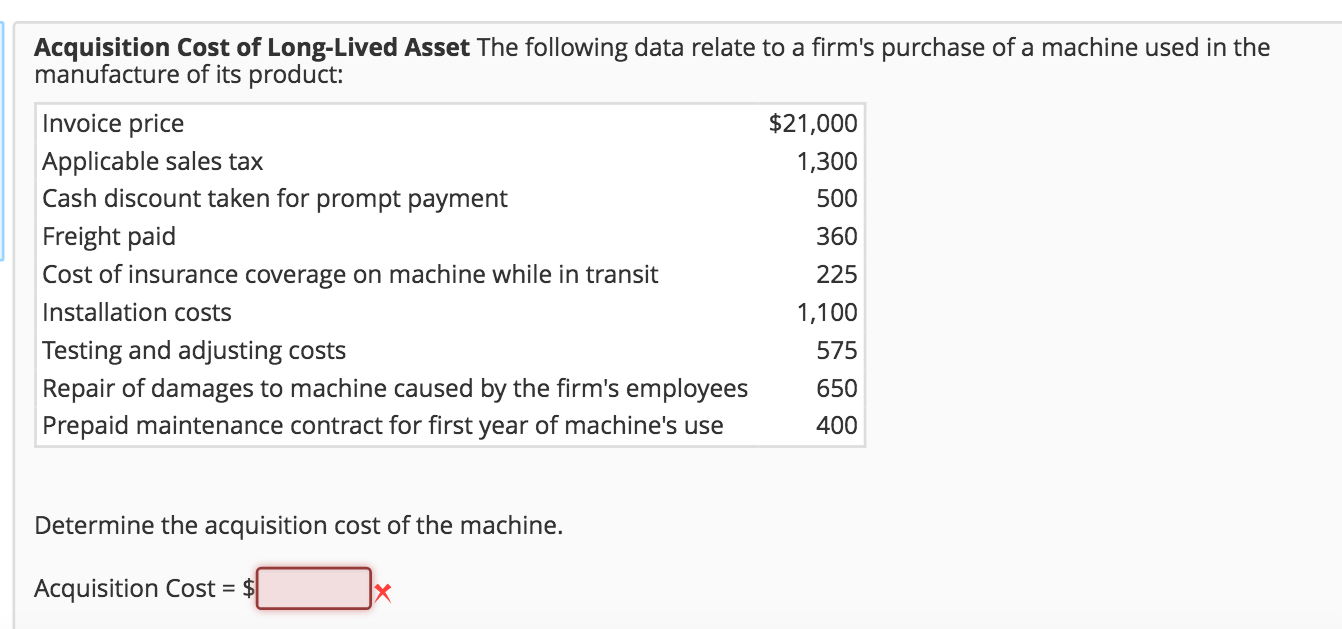Click the Installation costs label
Viewport: 1342px width, 629px height.
point(136,312)
